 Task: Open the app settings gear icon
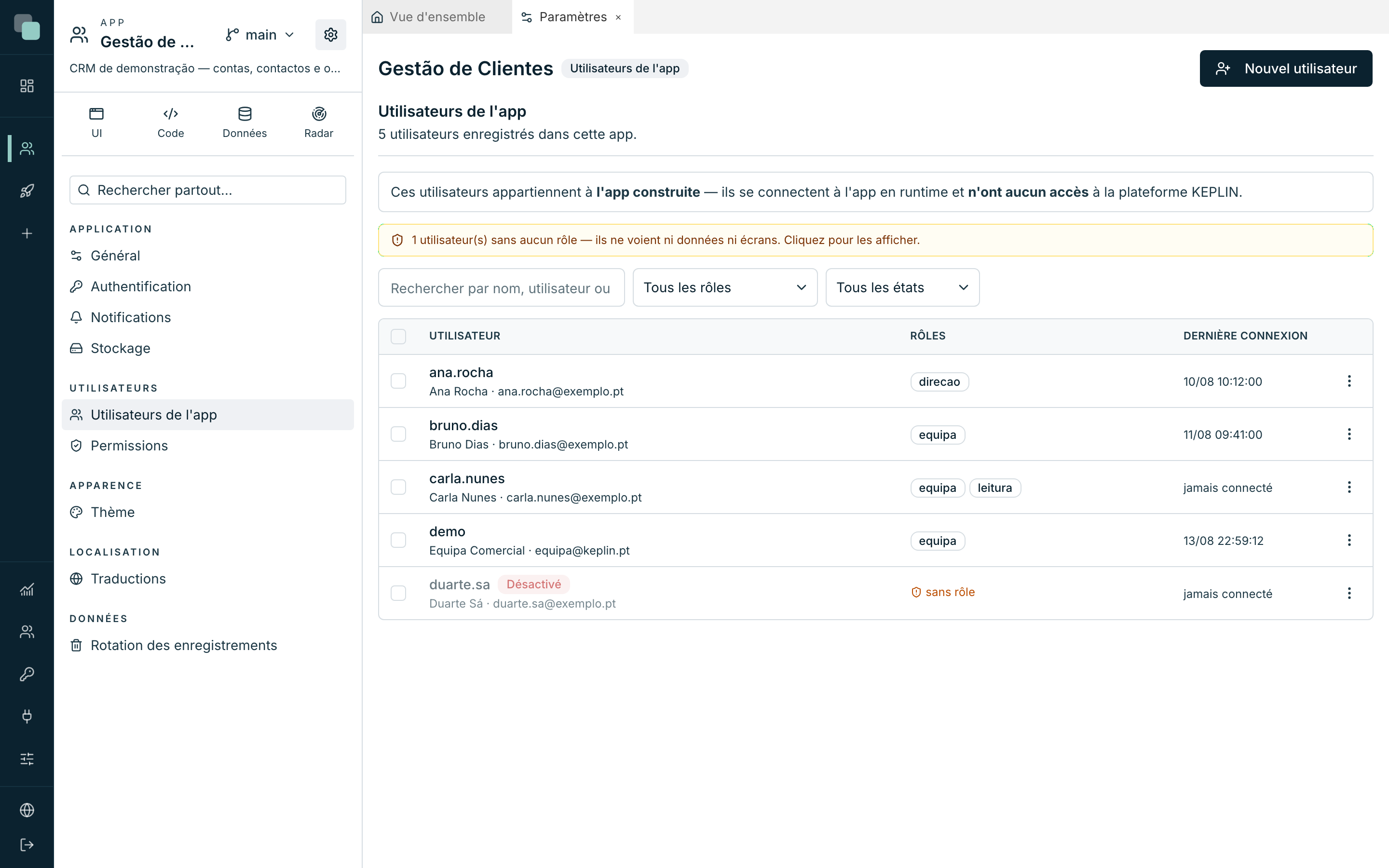pos(330,34)
